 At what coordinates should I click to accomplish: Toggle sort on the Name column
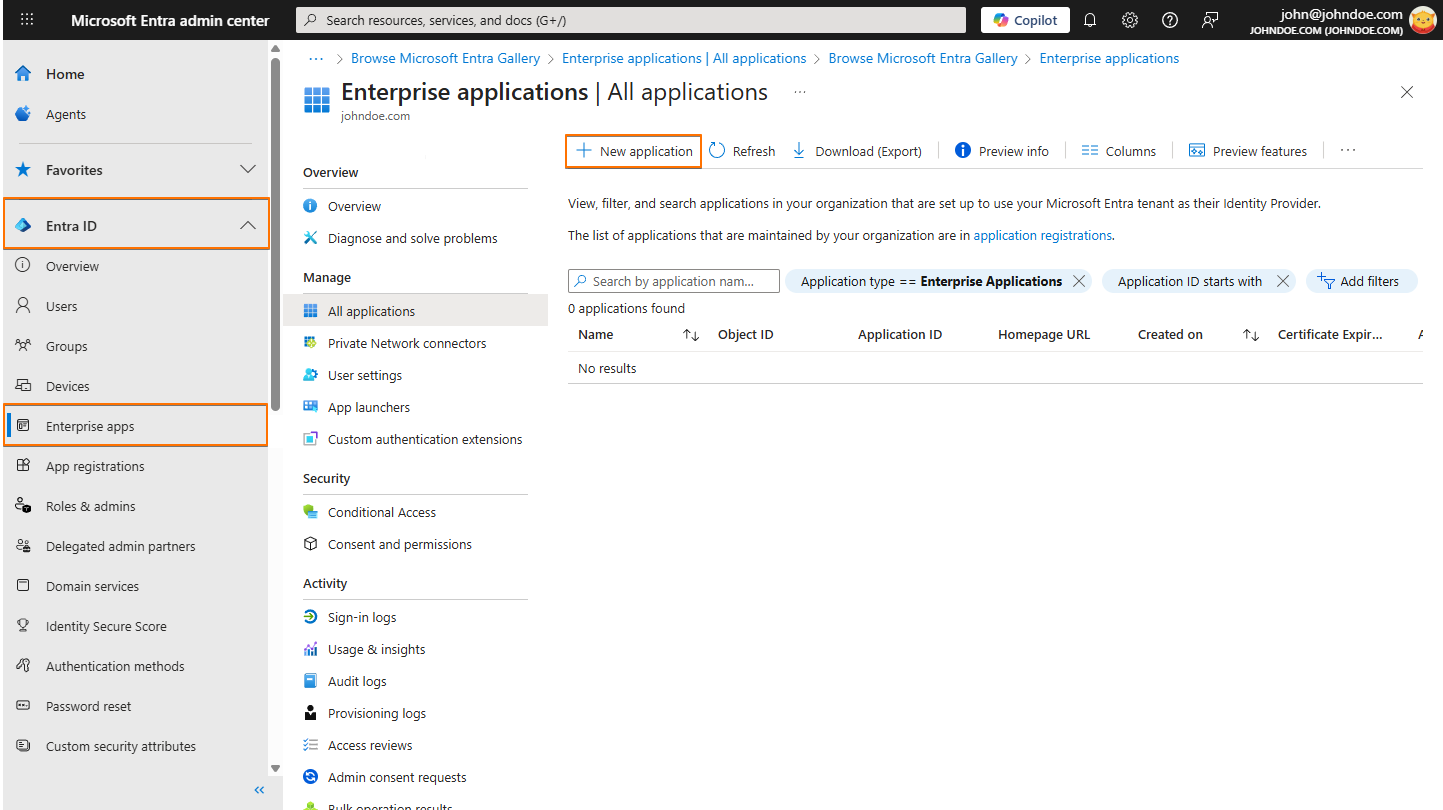pos(690,334)
